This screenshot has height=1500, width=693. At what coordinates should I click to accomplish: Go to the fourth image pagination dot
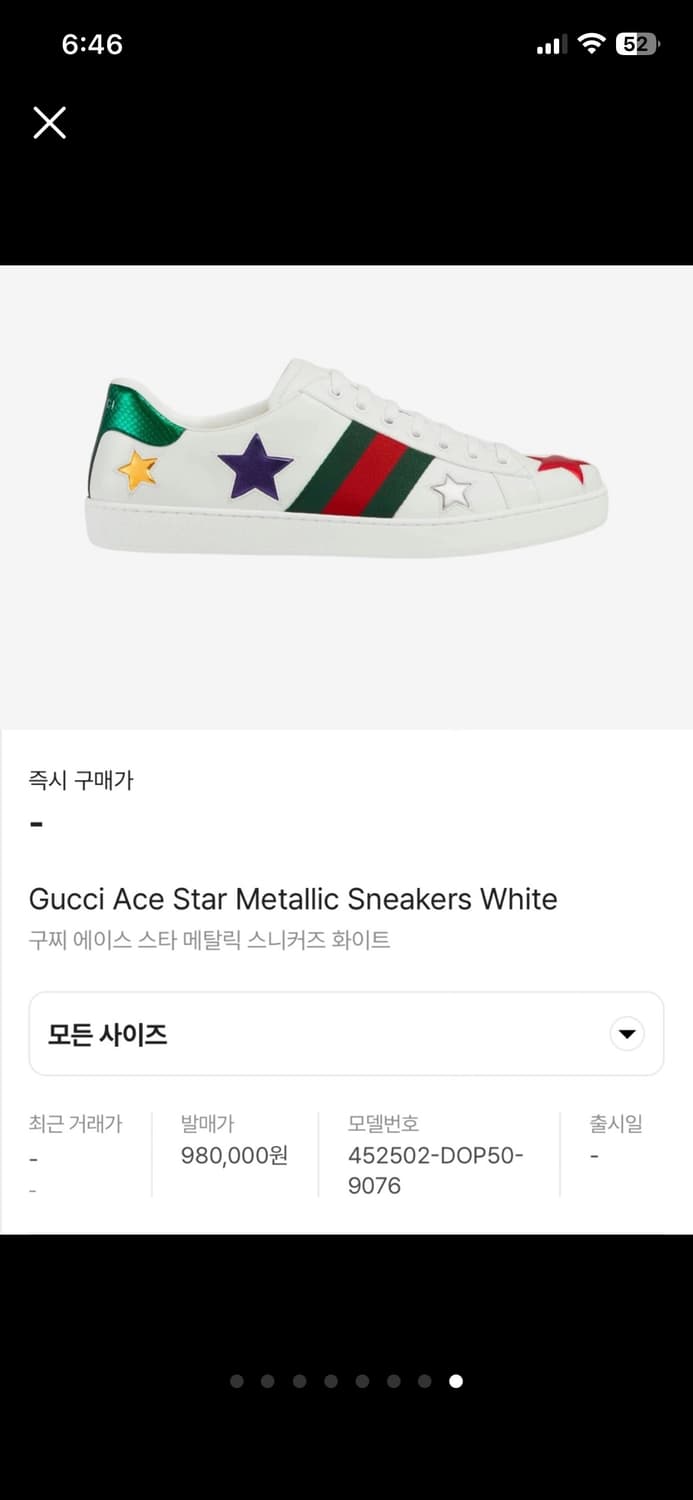pos(331,1381)
